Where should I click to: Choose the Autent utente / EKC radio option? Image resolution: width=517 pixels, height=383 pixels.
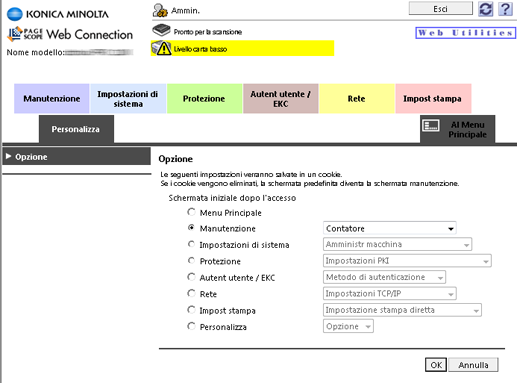tap(191, 277)
